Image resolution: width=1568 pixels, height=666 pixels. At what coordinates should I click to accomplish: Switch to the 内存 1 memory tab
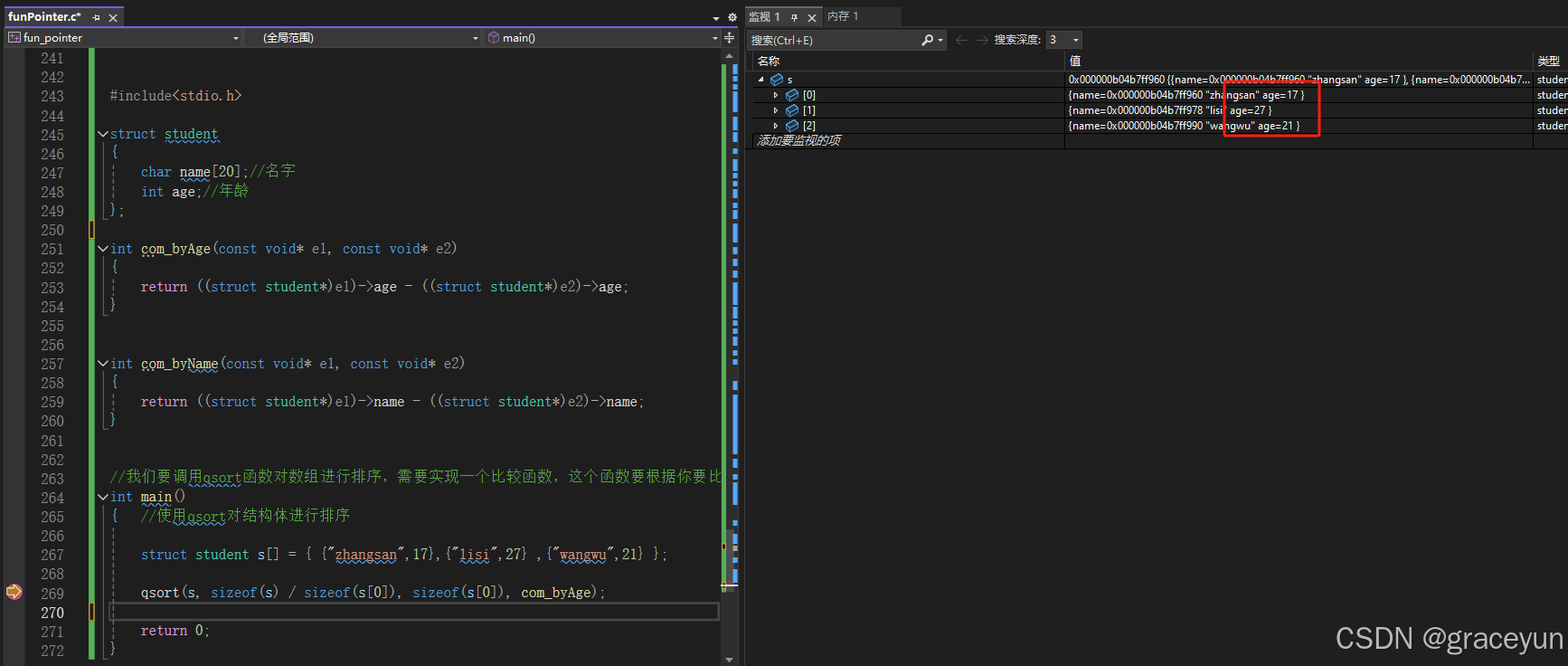[x=843, y=16]
